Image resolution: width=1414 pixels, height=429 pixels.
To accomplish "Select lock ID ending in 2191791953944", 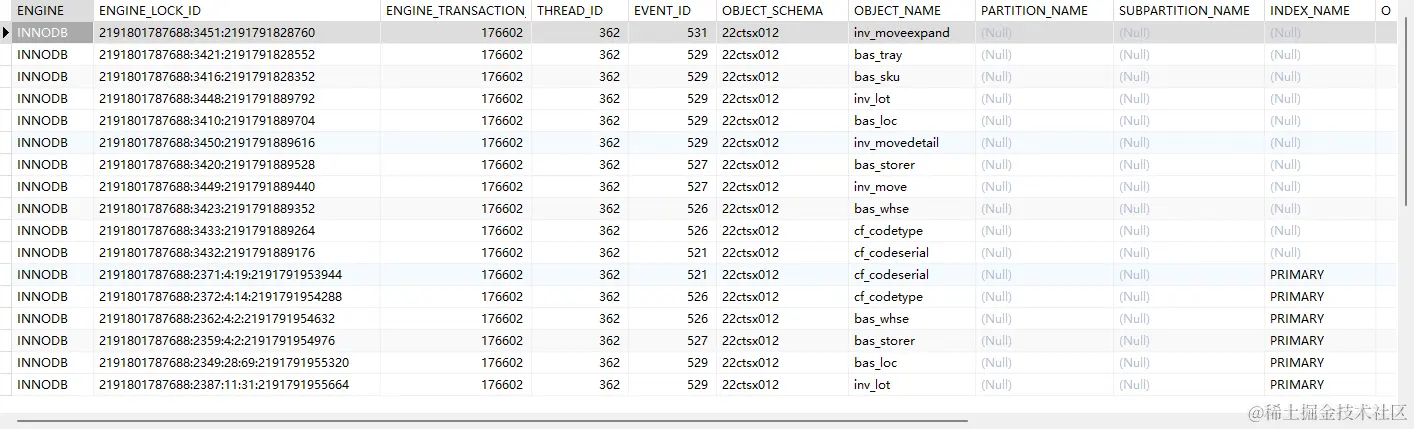I will coord(237,275).
